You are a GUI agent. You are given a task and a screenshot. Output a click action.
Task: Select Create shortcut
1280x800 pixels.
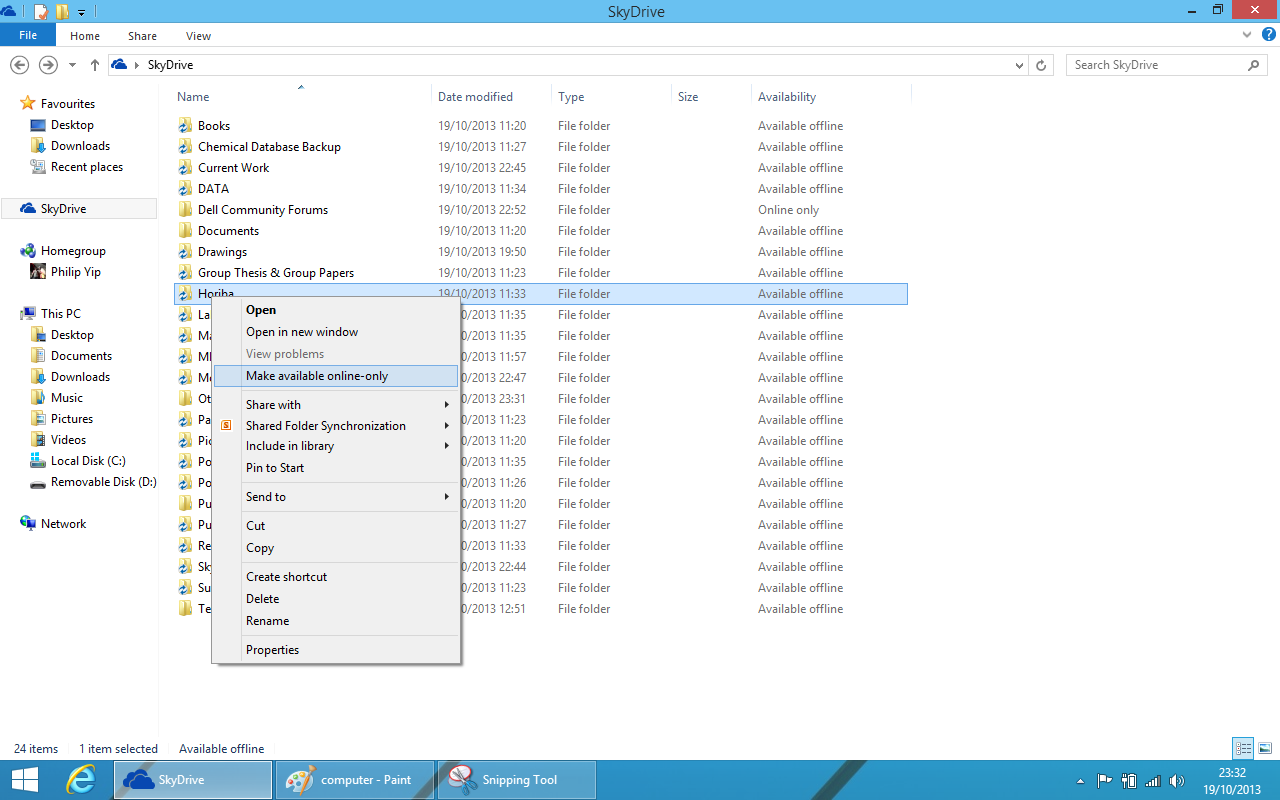point(336,577)
